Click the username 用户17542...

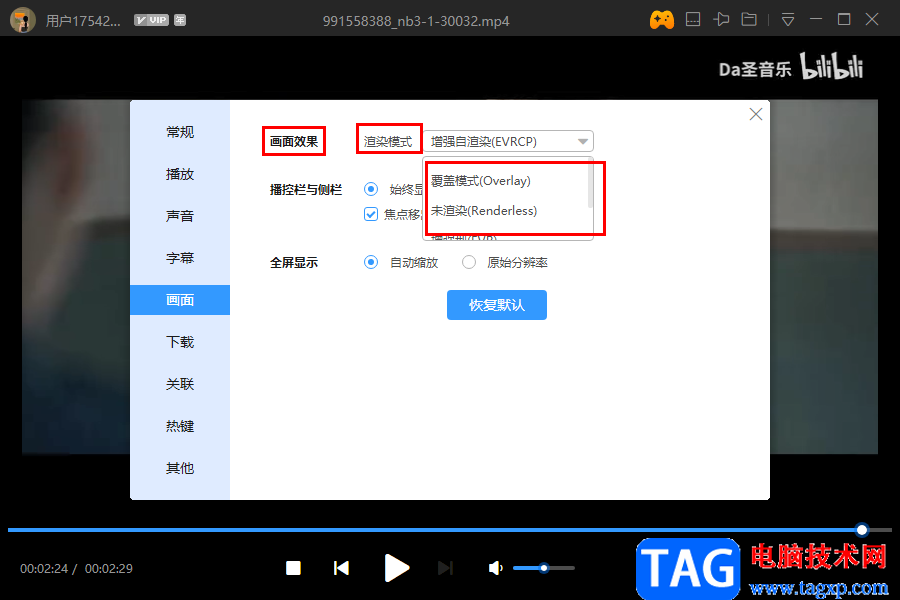(x=83, y=21)
